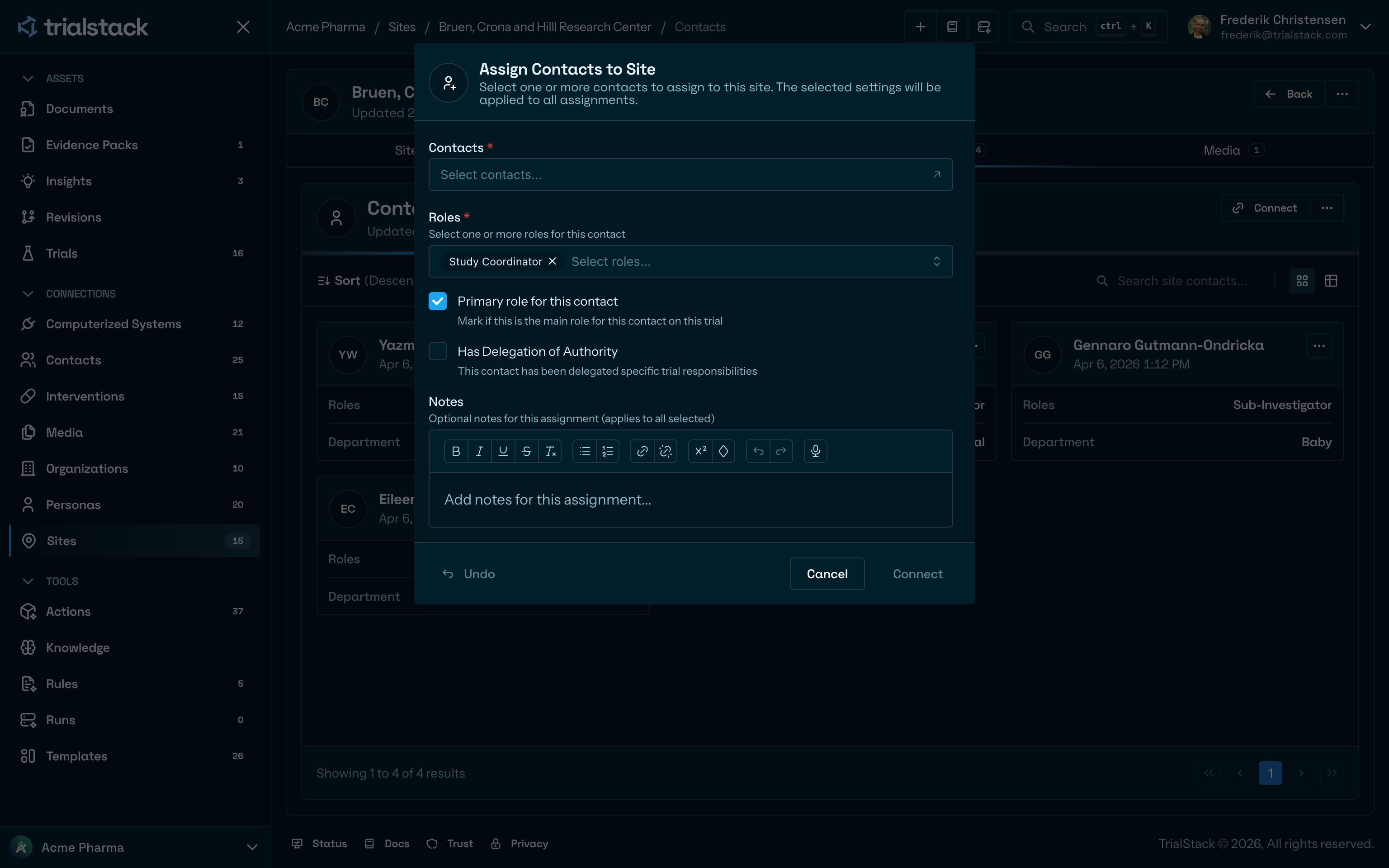Open Sites breadcrumb link
This screenshot has height=868, width=1389.
pyautogui.click(x=402, y=27)
